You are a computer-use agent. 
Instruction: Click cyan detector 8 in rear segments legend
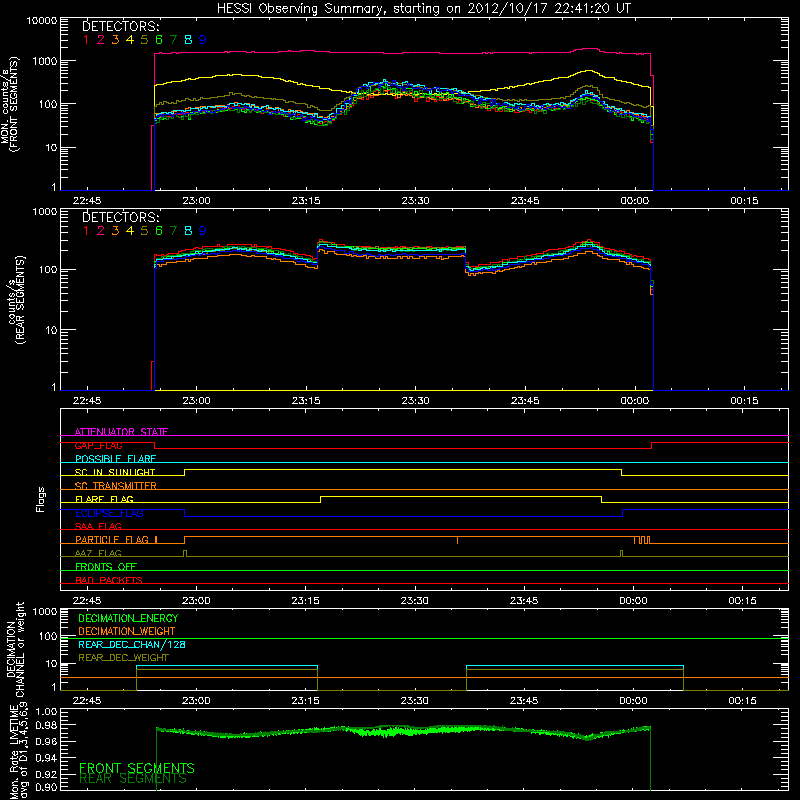[x=188, y=231]
